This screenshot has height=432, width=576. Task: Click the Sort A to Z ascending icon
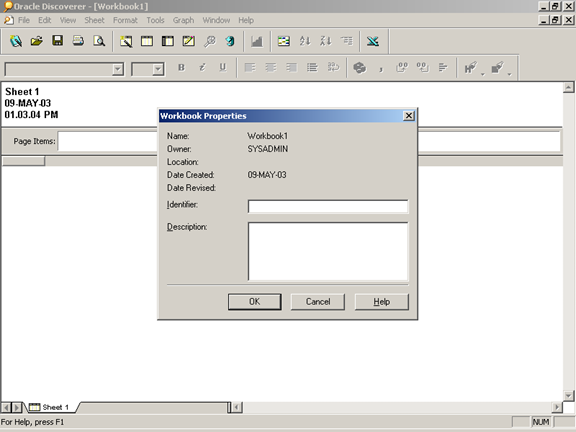point(305,41)
